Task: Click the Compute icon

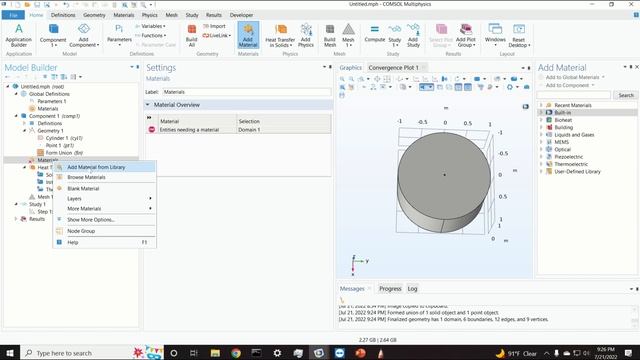Action: pos(375,33)
